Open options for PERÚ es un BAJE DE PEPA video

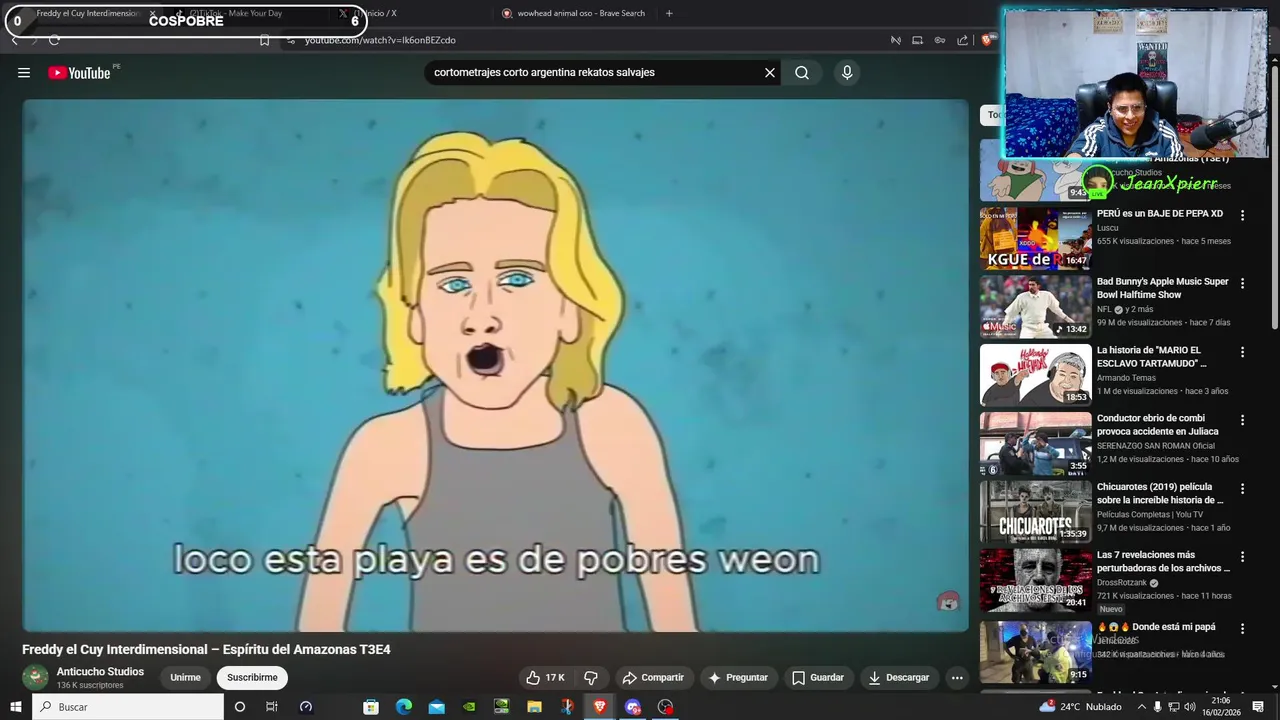[x=1243, y=215]
